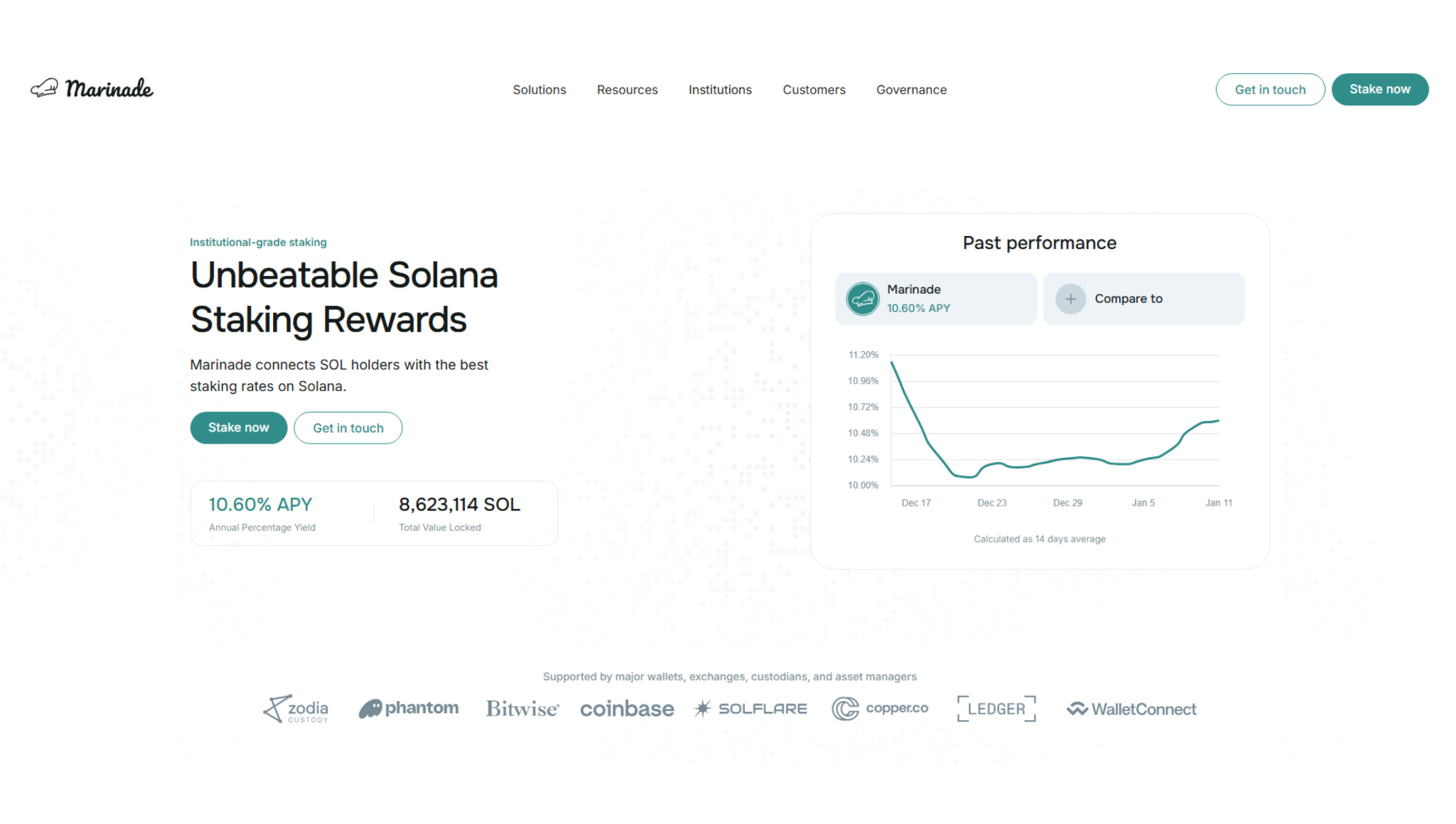1456x824 pixels.
Task: Click the chart line near Jan 11
Action: [1216, 421]
